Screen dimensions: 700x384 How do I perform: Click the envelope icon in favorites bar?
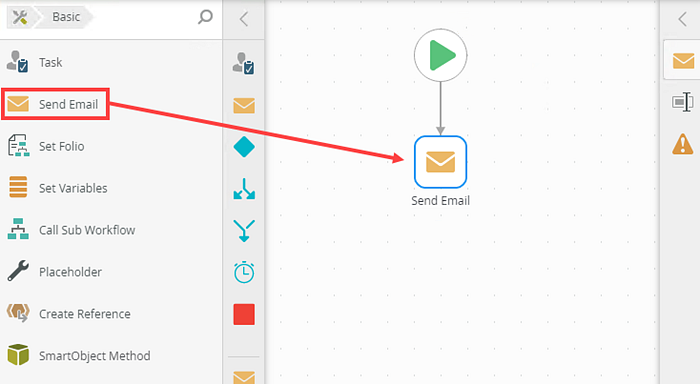pos(244,105)
